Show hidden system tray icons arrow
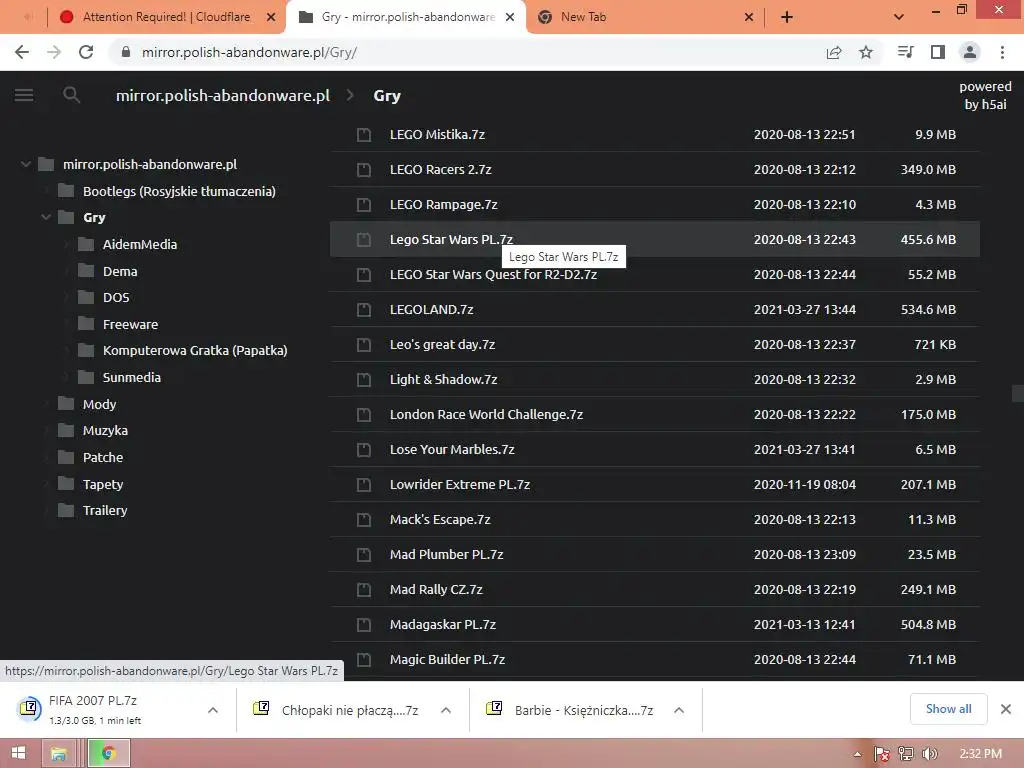 [857, 754]
